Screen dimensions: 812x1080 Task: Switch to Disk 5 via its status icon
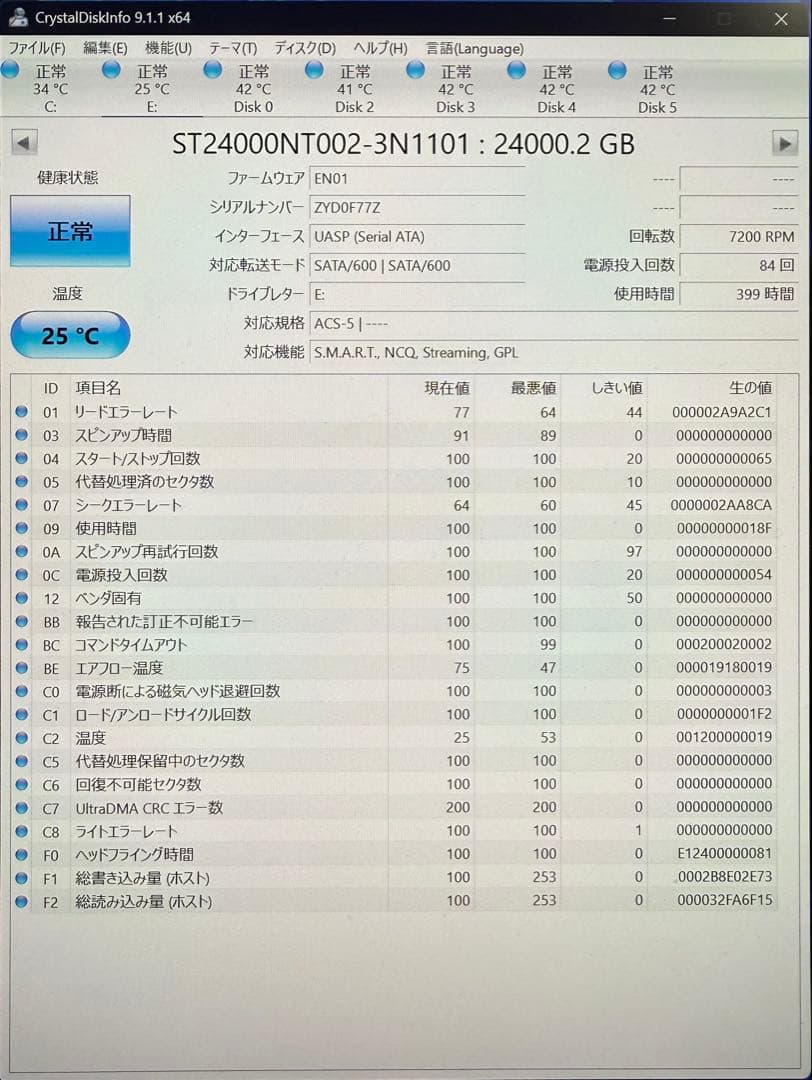[x=617, y=70]
